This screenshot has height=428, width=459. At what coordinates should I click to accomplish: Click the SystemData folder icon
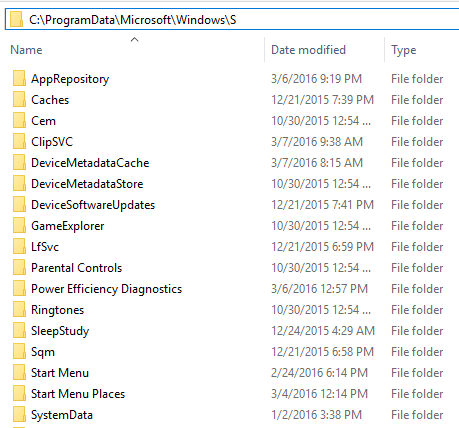tap(19, 415)
